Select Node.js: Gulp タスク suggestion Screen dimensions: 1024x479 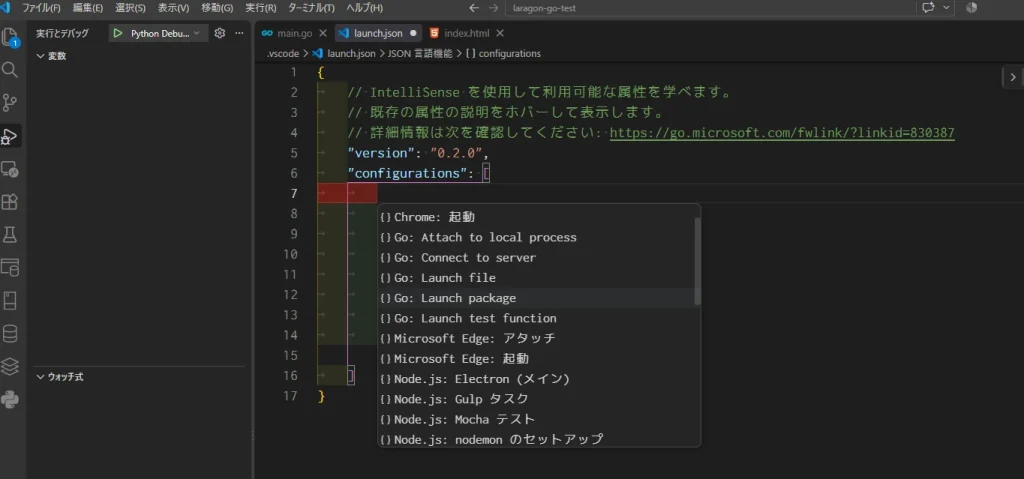coord(536,399)
